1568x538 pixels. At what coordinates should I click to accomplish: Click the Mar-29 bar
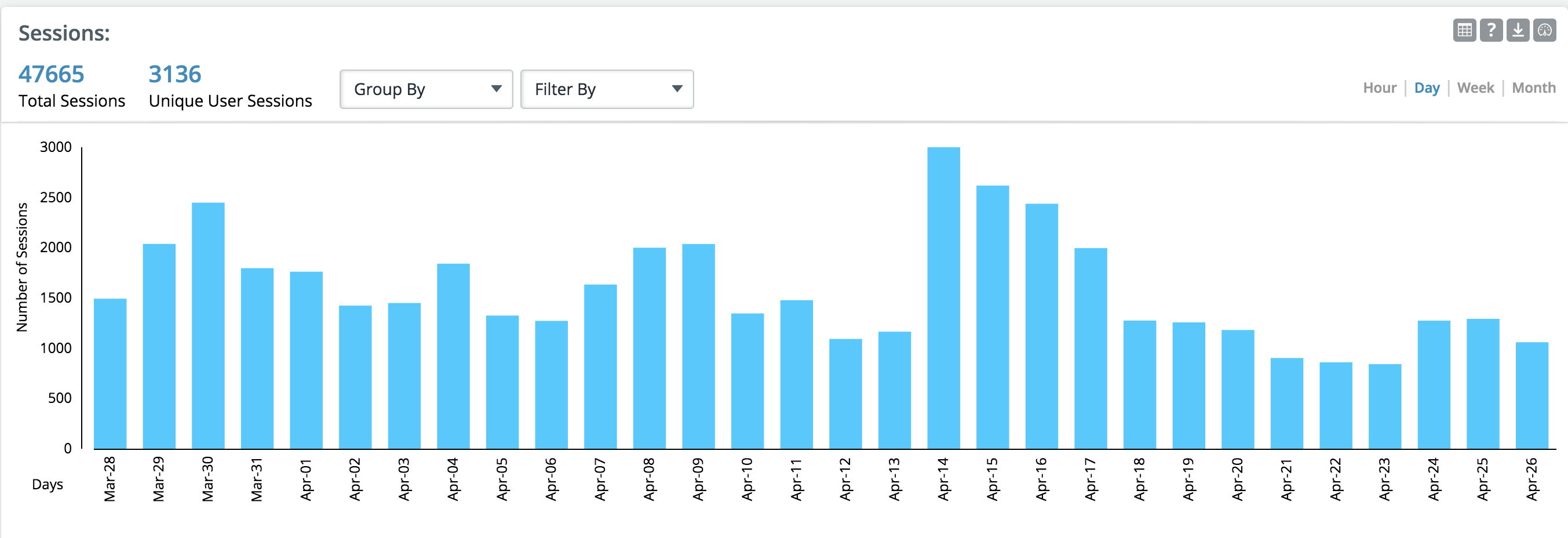click(159, 347)
